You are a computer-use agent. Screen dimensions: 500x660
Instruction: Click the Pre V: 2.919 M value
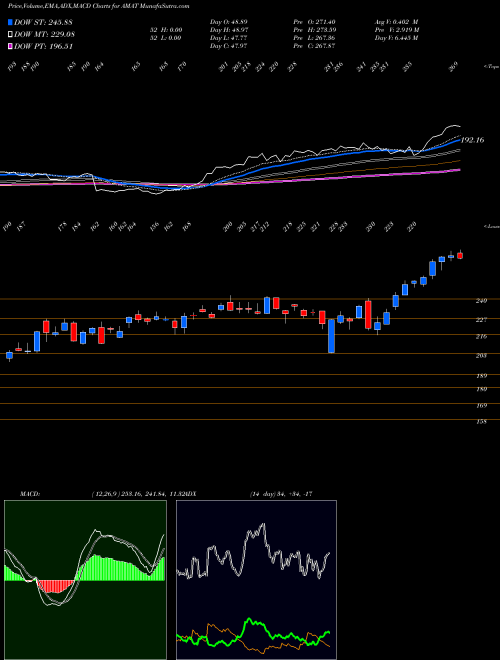(396, 30)
